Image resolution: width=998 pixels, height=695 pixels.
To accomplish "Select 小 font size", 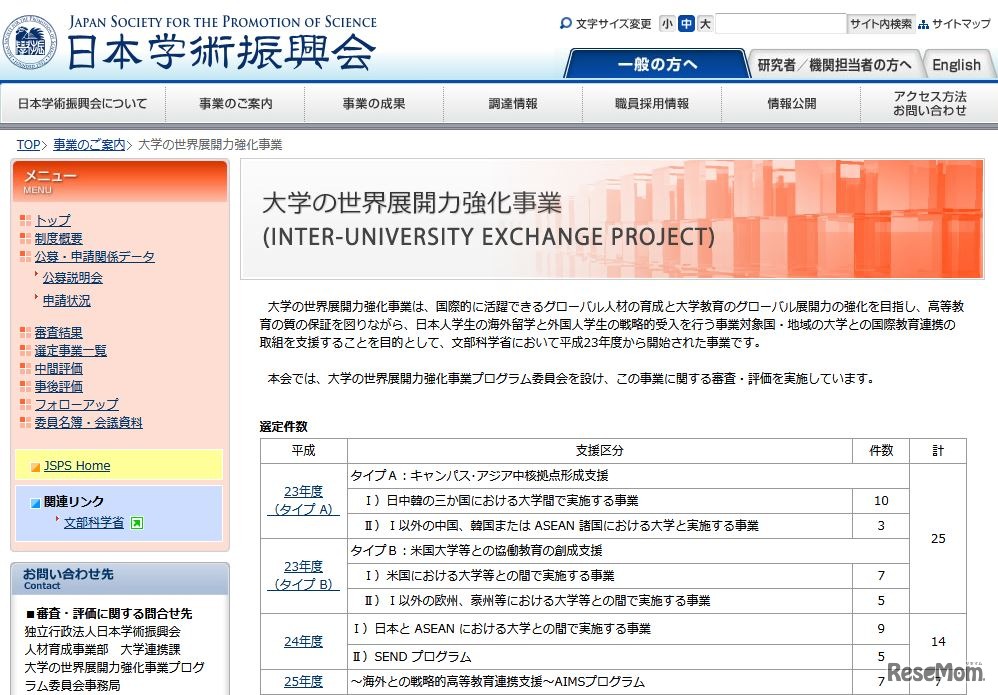I will pyautogui.click(x=667, y=21).
